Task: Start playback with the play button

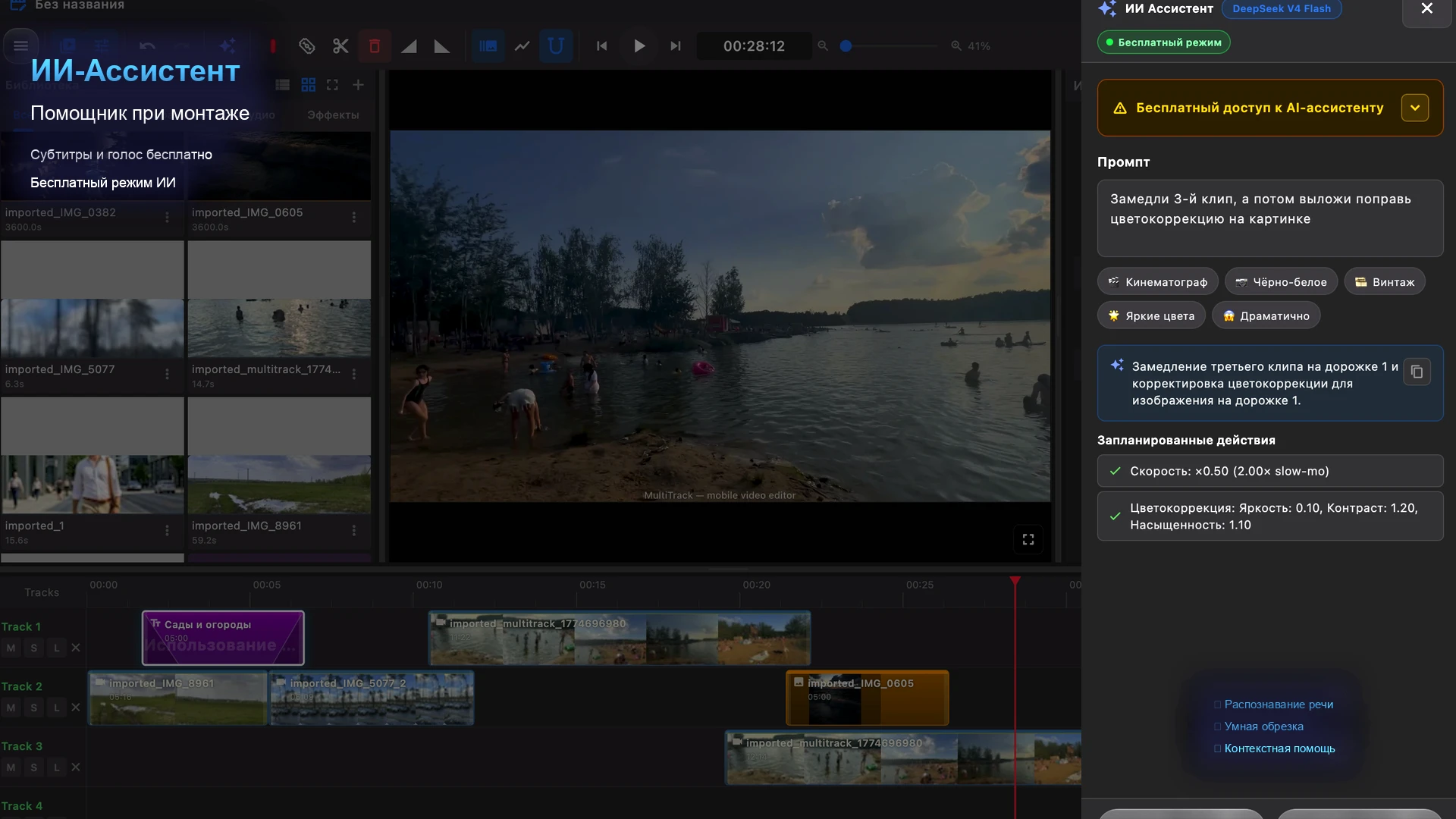Action: click(x=639, y=46)
